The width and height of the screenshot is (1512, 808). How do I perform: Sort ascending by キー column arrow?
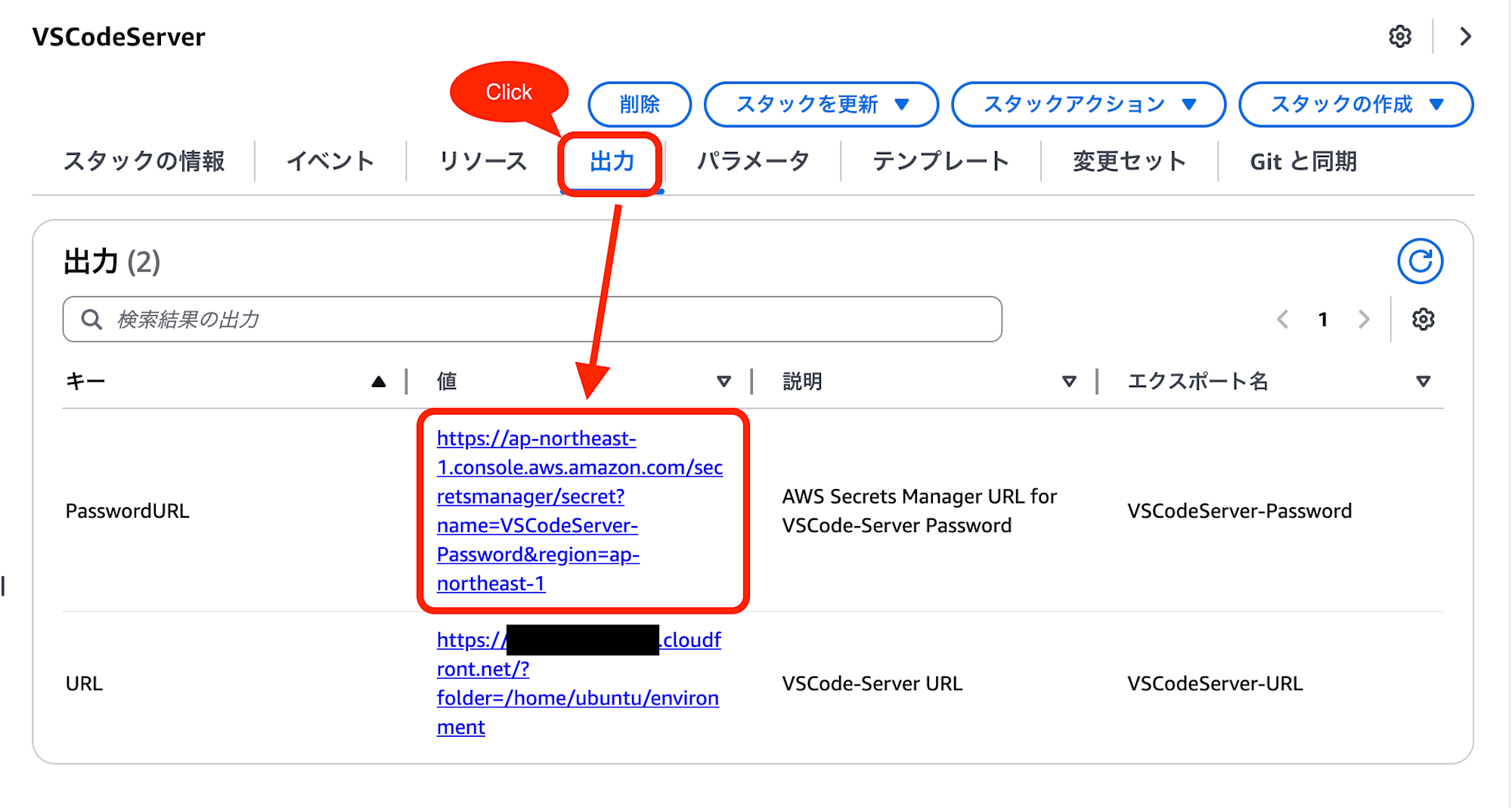(379, 382)
